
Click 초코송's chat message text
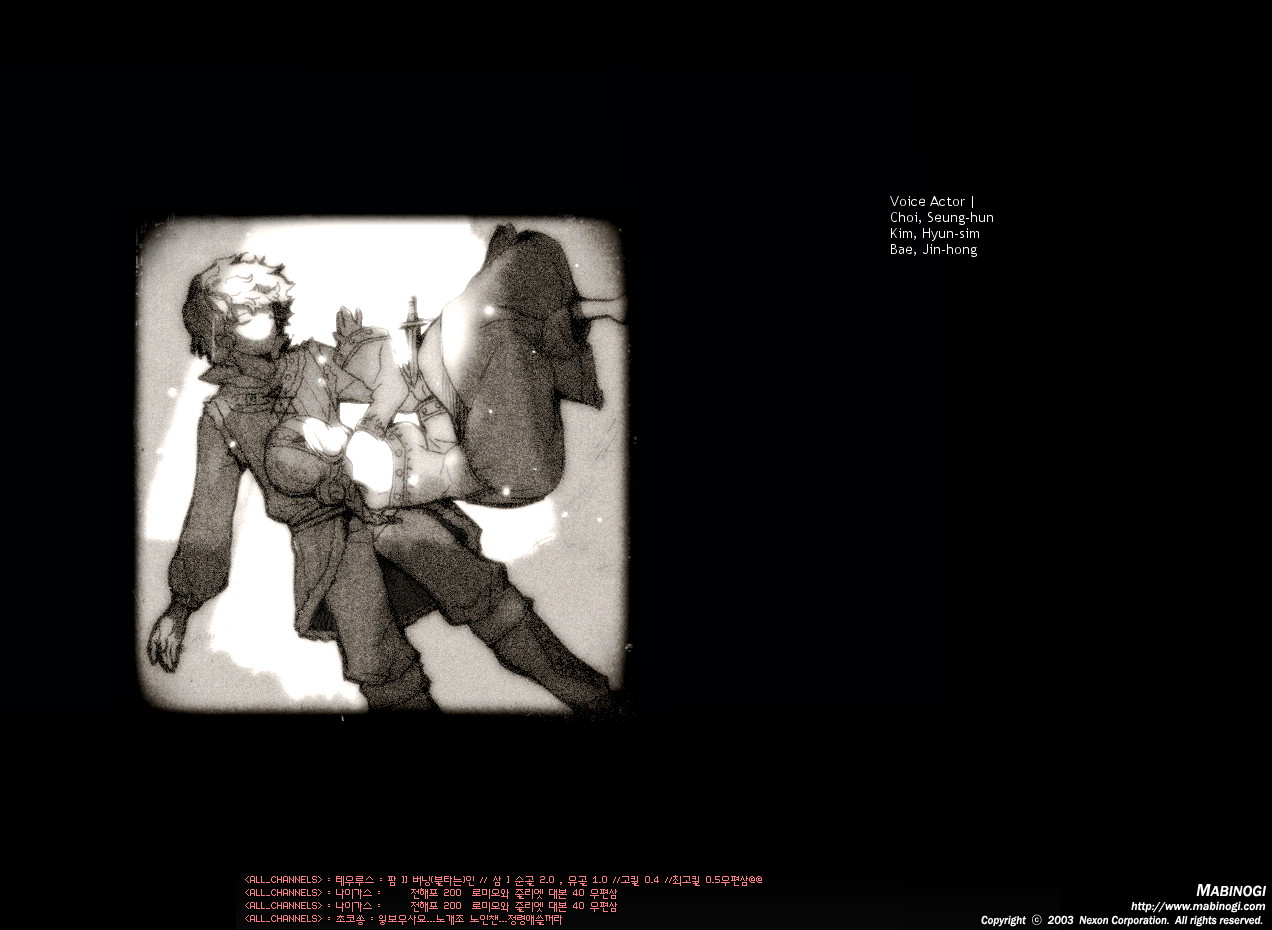pyautogui.click(x=470, y=919)
